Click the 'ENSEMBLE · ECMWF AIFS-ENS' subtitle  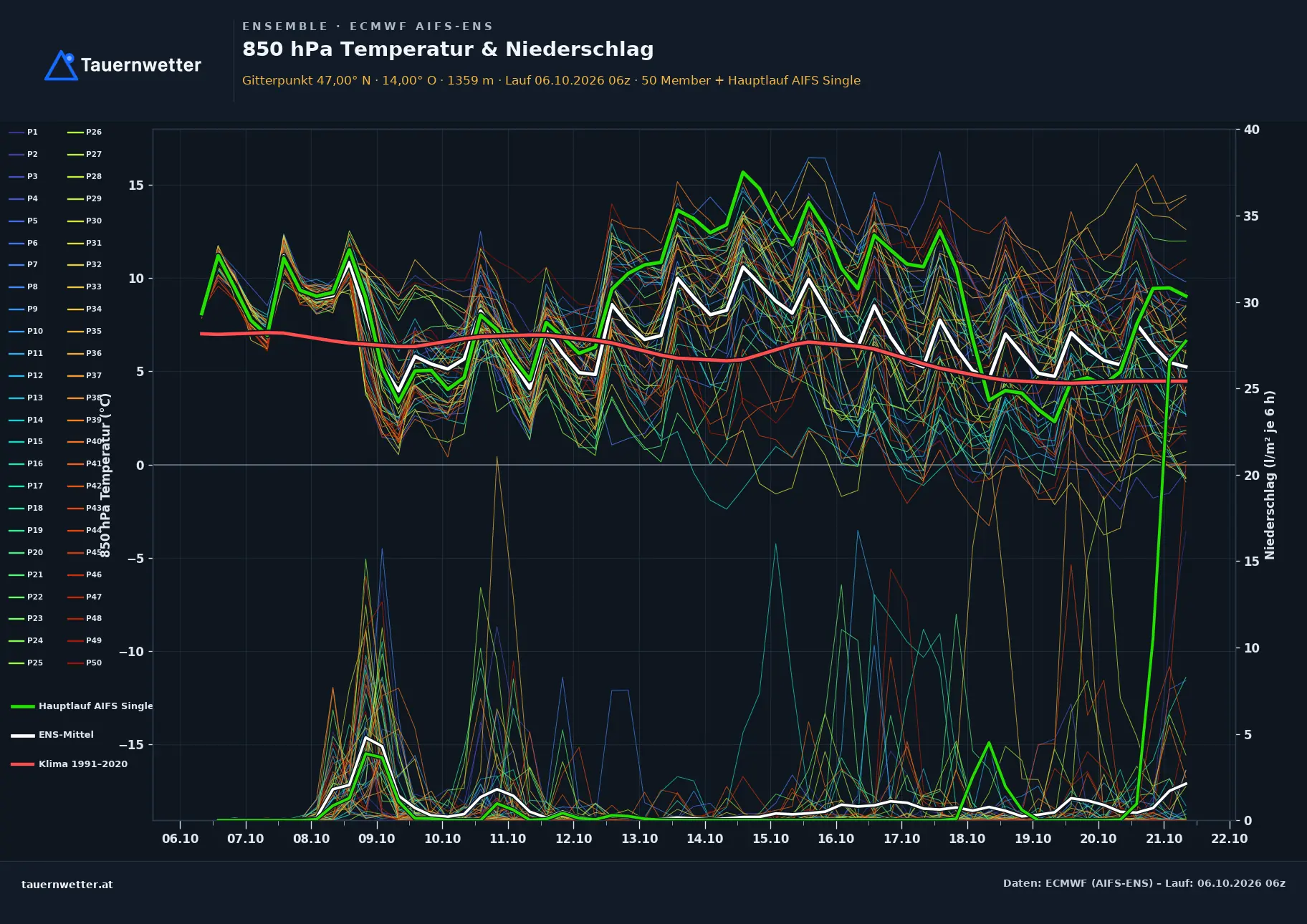tap(368, 27)
